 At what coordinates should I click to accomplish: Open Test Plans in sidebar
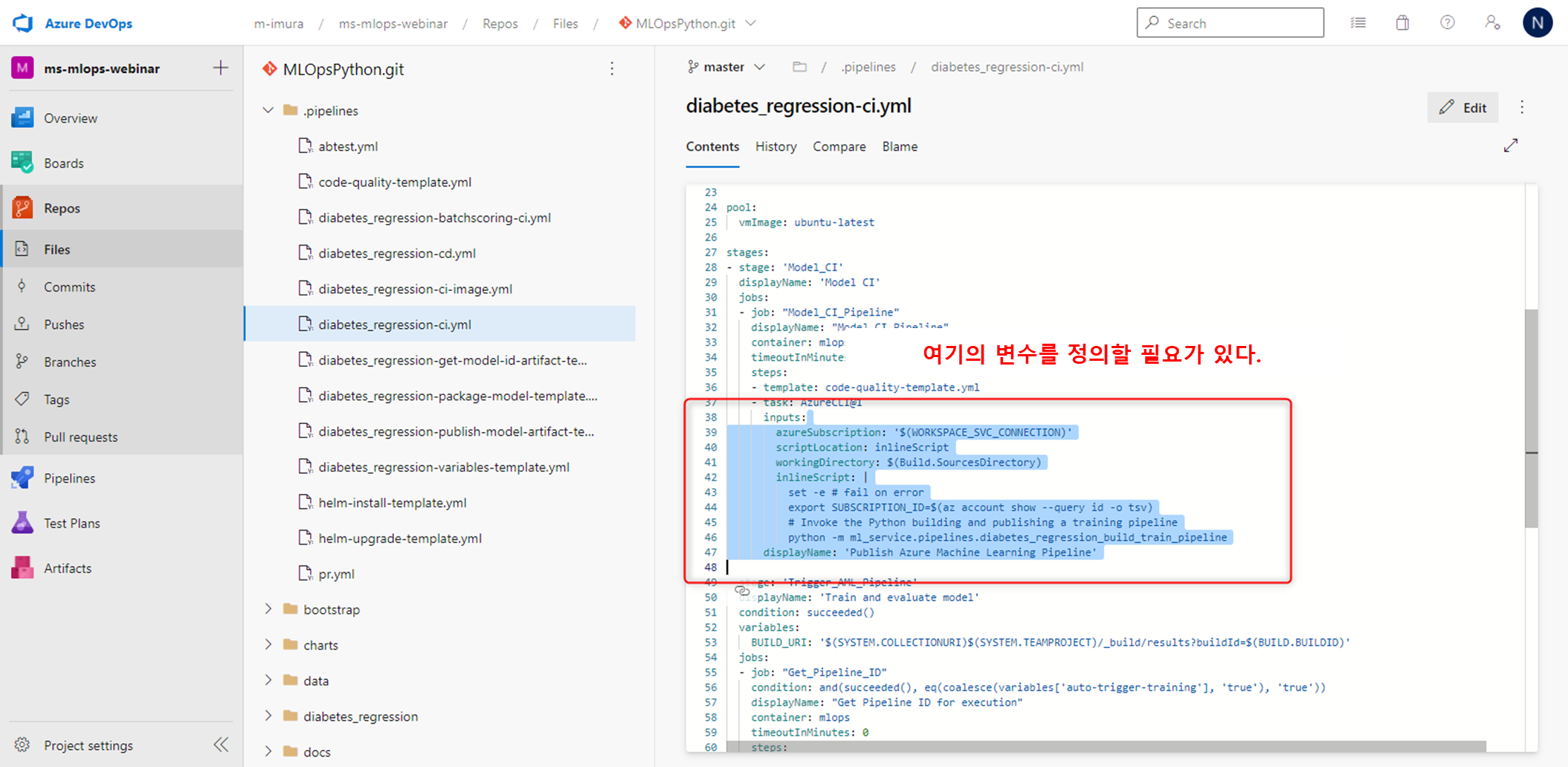(x=71, y=523)
